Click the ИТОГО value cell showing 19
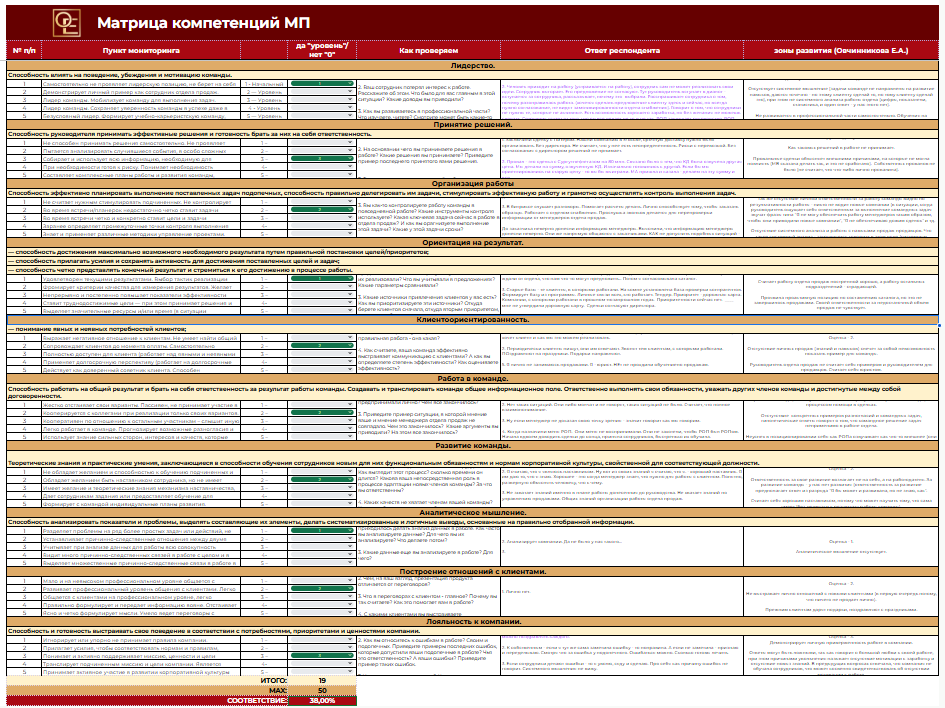 click(x=322, y=680)
